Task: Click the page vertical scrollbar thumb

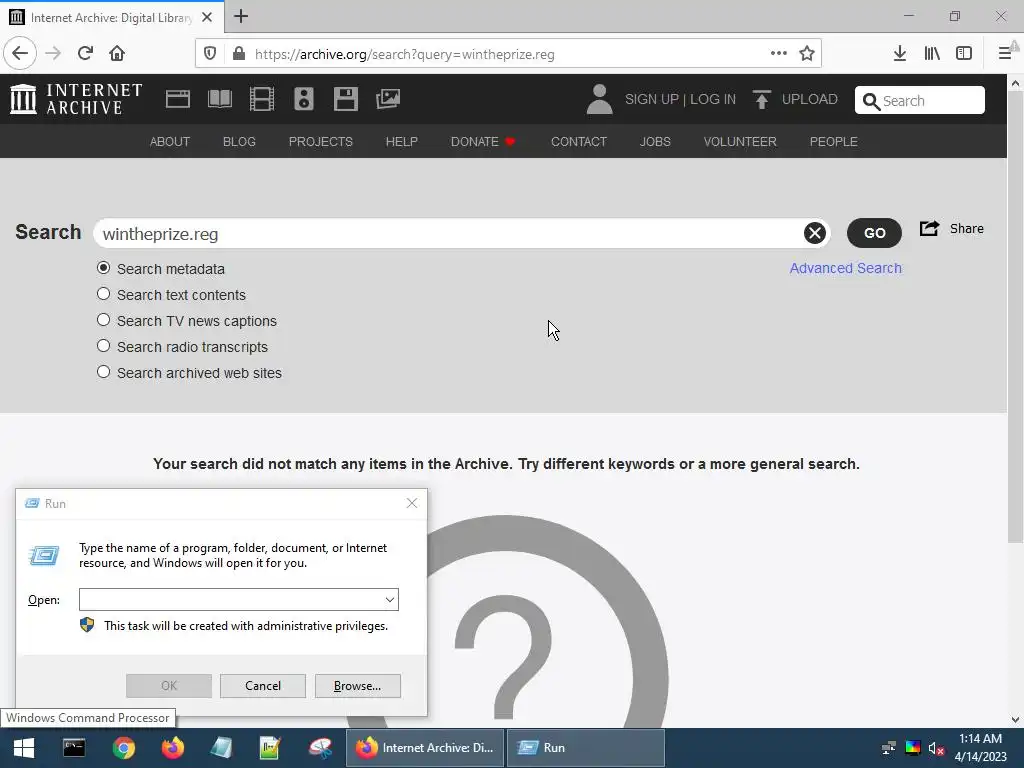Action: 1015,318
